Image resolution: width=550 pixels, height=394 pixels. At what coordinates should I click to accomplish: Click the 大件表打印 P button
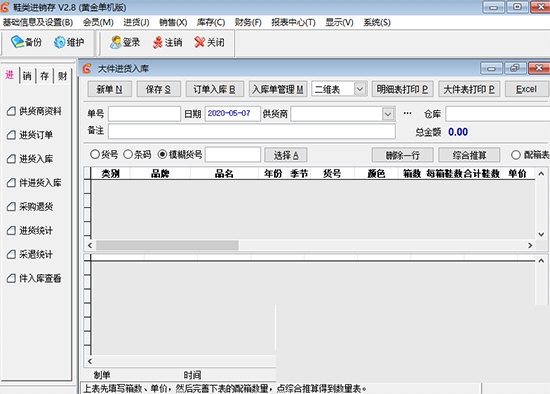[x=469, y=89]
